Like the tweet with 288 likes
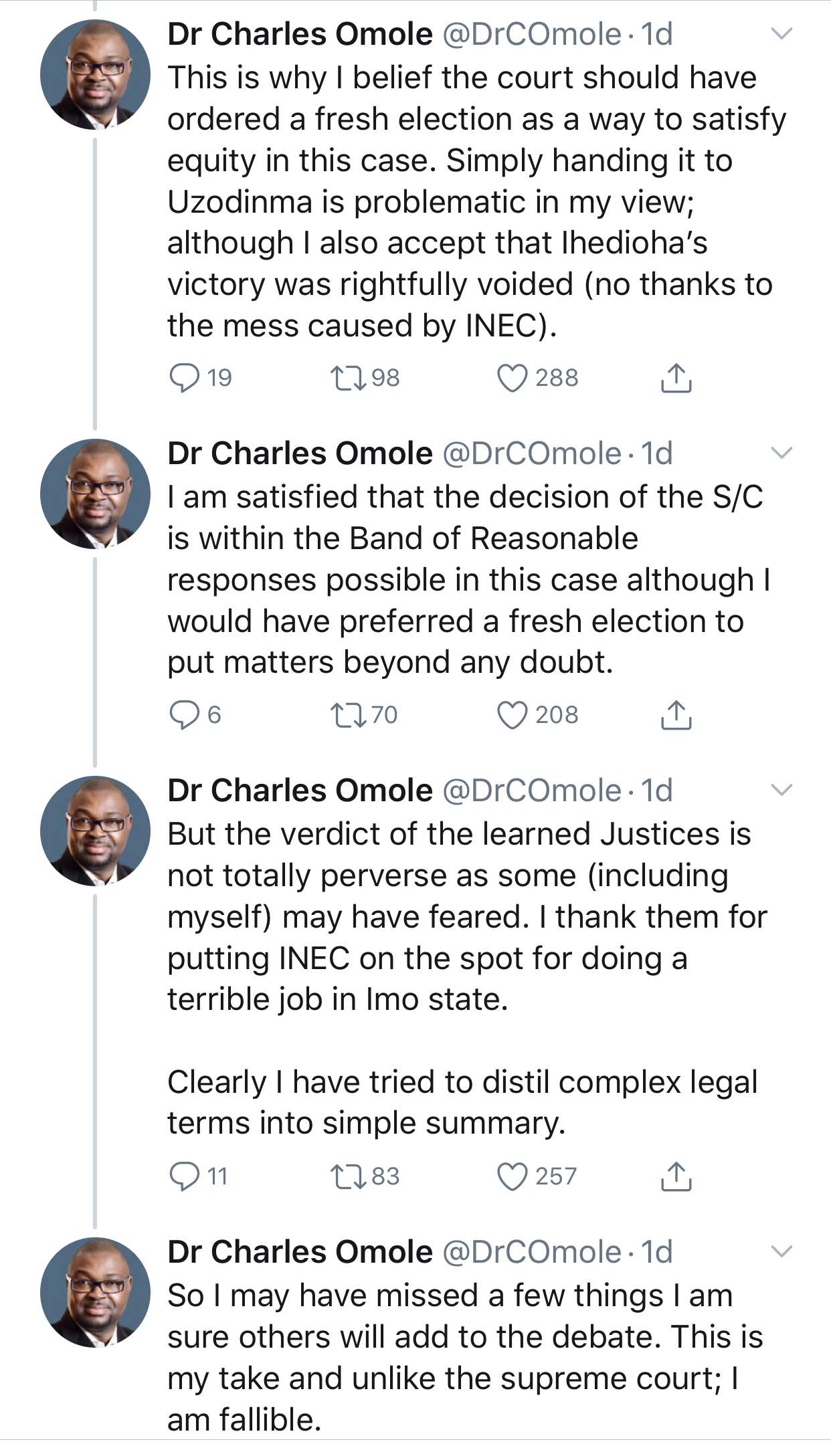Viewport: 831px width, 1456px height. point(513,378)
